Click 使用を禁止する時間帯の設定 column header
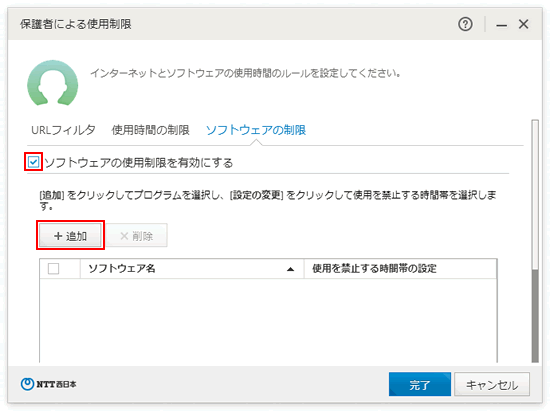 (x=400, y=269)
